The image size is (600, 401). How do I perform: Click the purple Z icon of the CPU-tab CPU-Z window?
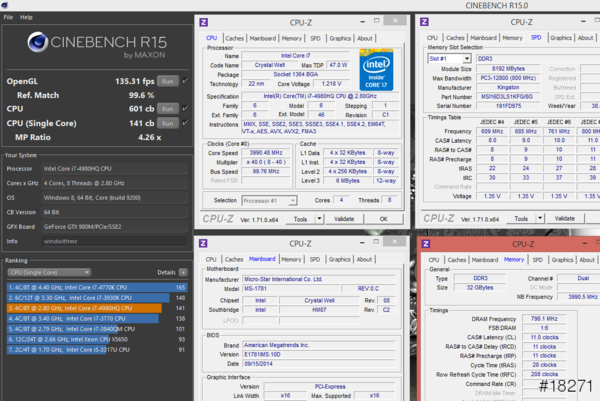tap(204, 20)
